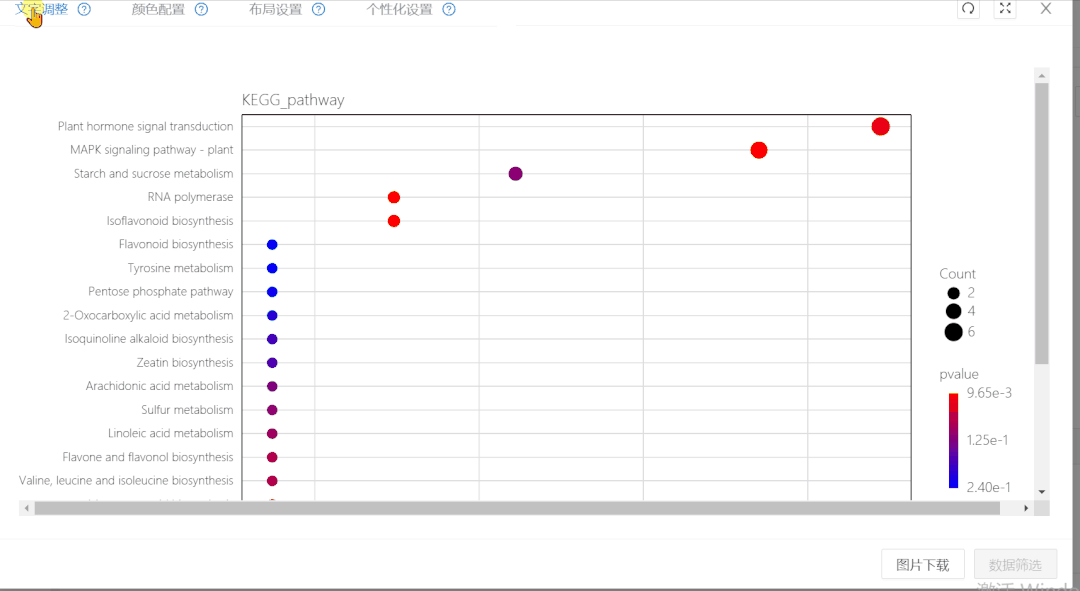
Task: Click the horizontal scrollbar left arrow
Action: pos(27,508)
